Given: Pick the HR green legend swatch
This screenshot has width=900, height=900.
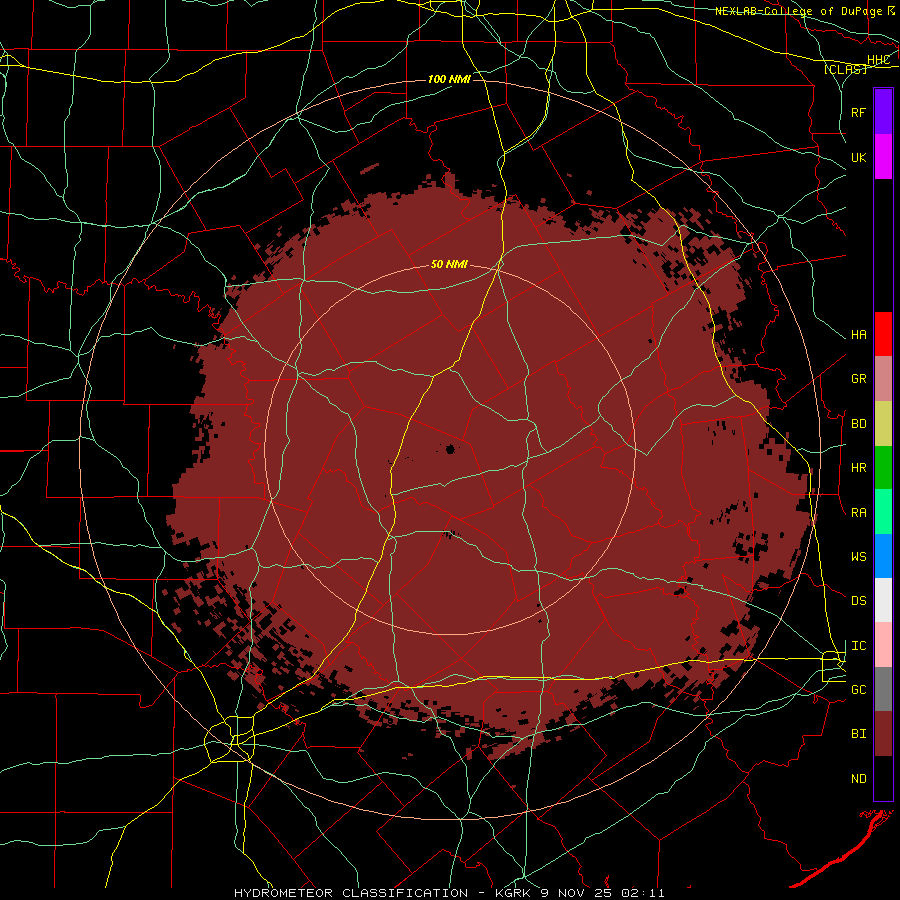Looking at the screenshot, I should (883, 468).
